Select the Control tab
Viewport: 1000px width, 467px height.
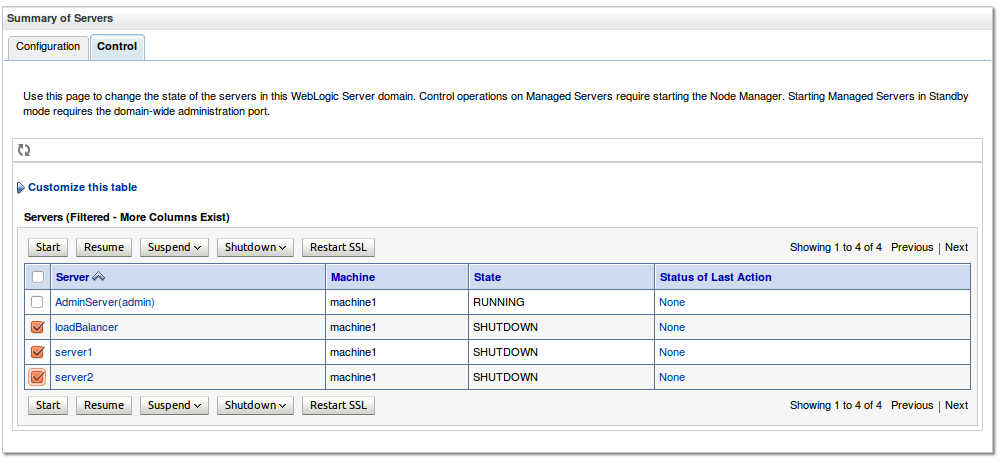point(117,47)
